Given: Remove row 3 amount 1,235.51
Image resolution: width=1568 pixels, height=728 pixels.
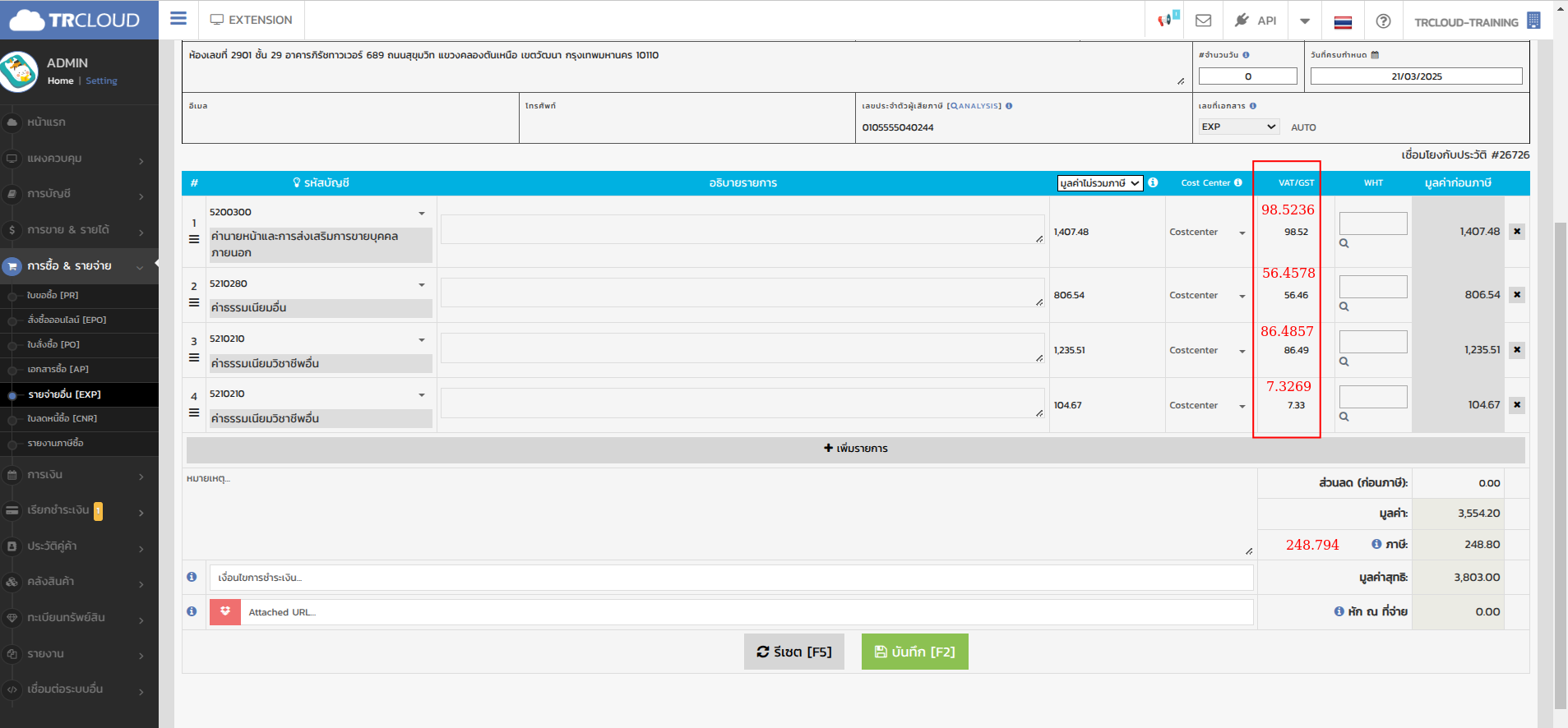Looking at the screenshot, I should point(1517,350).
